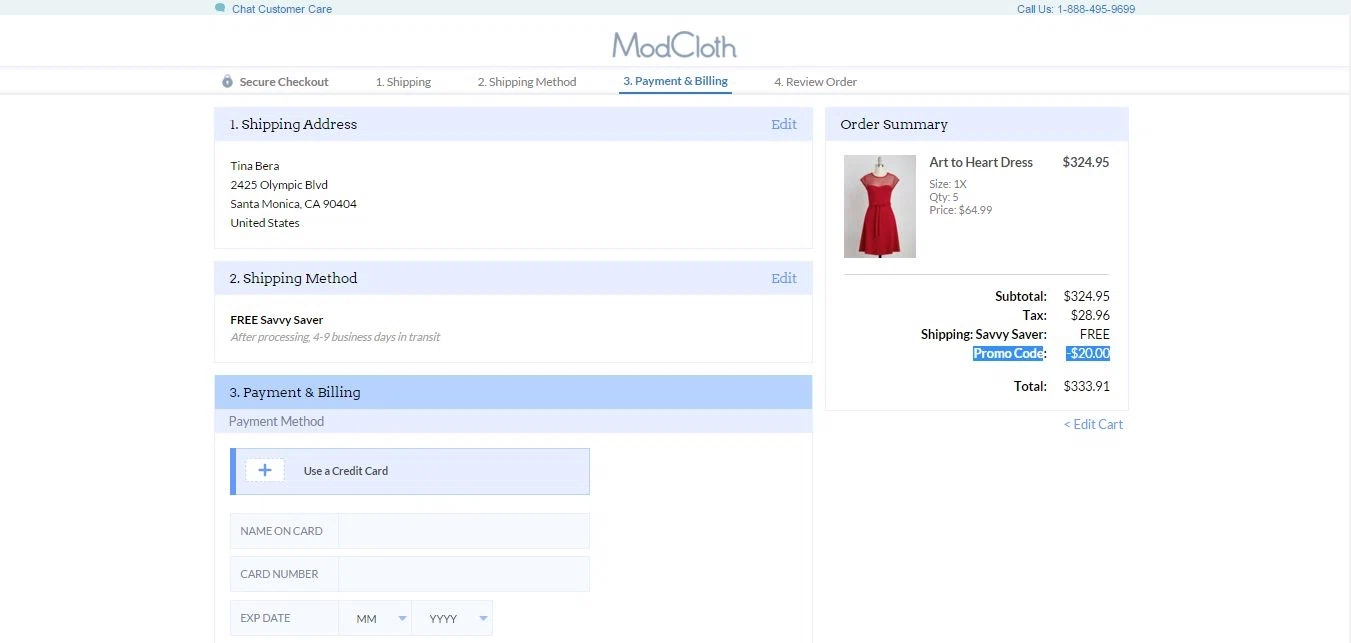Click the 4-9 business days transit note
The width and height of the screenshot is (1351, 643).
[335, 337]
